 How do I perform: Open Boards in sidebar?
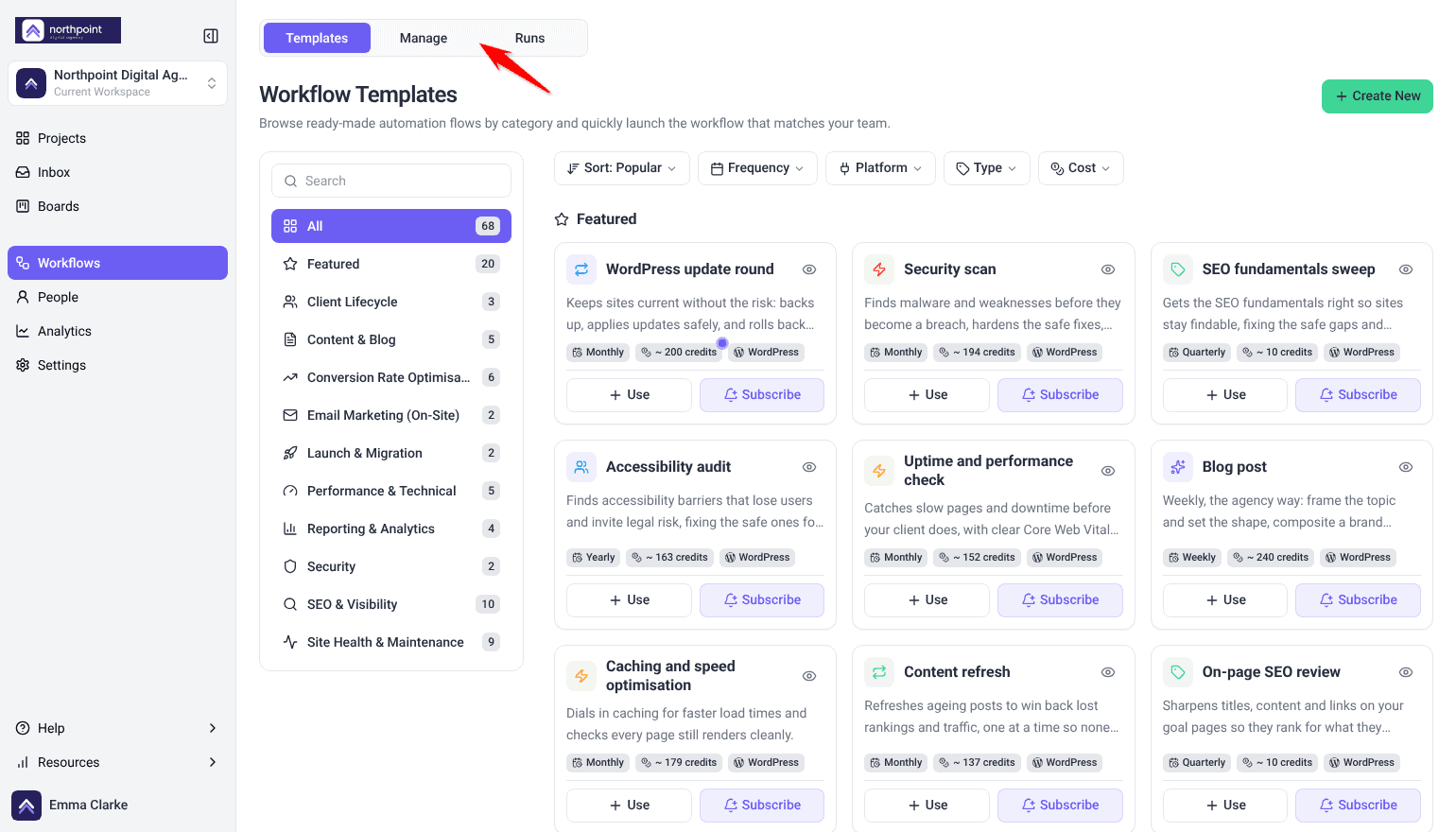tap(117, 206)
